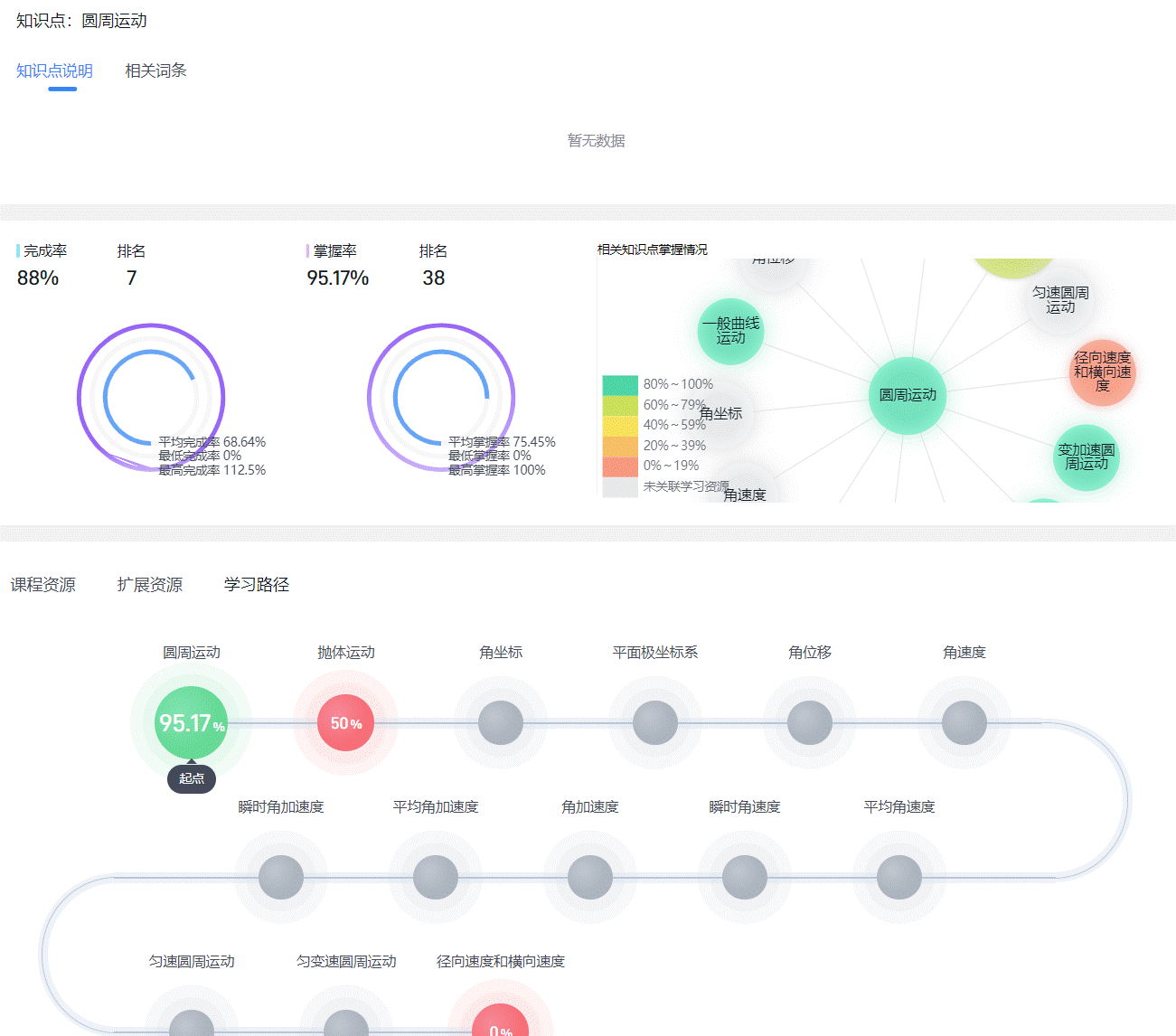Switch to the 相关词条 tab
This screenshot has width=1176, height=1036.
155,71
